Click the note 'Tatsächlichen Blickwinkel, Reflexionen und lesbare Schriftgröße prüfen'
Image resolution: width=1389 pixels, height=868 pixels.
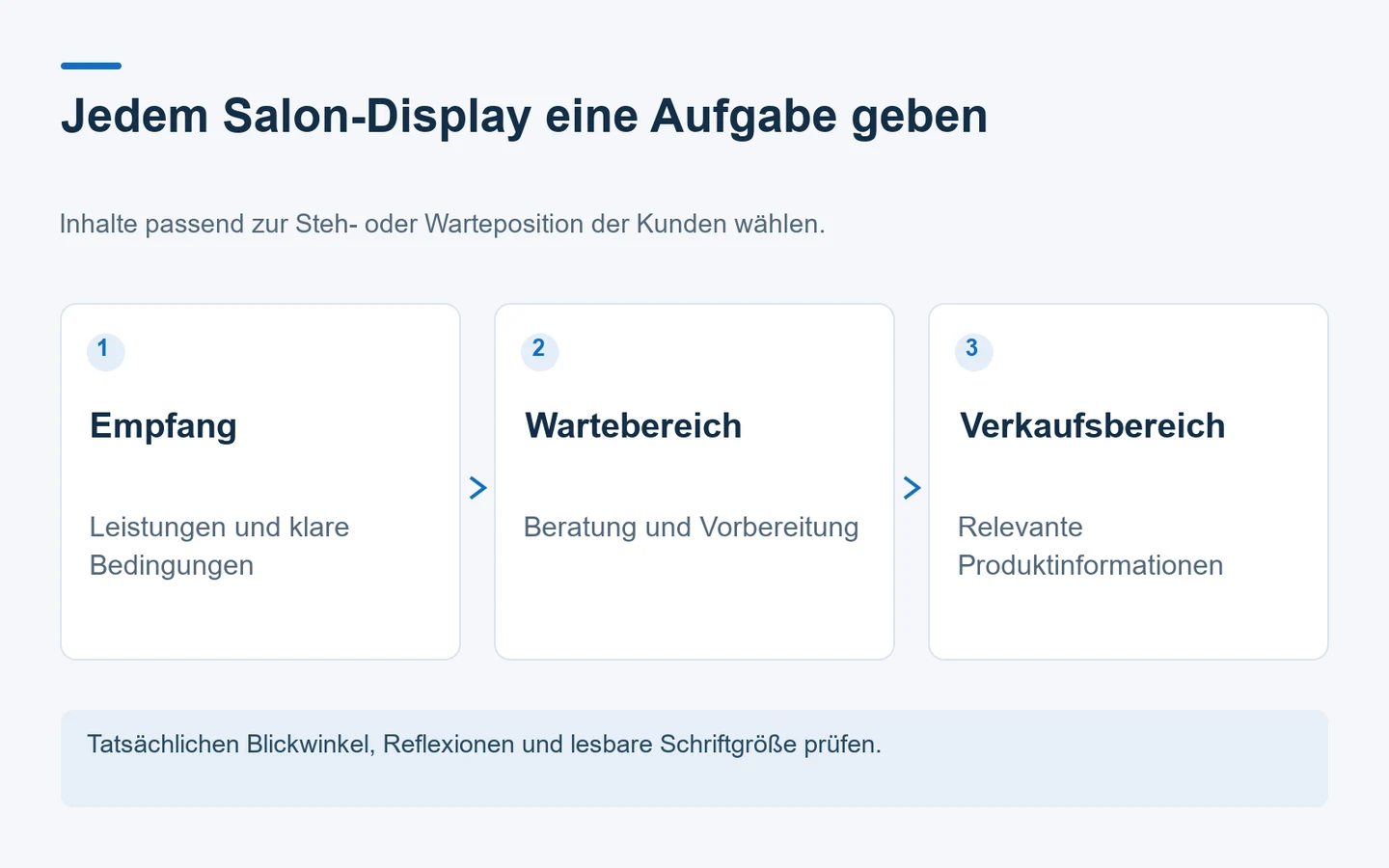[484, 745]
